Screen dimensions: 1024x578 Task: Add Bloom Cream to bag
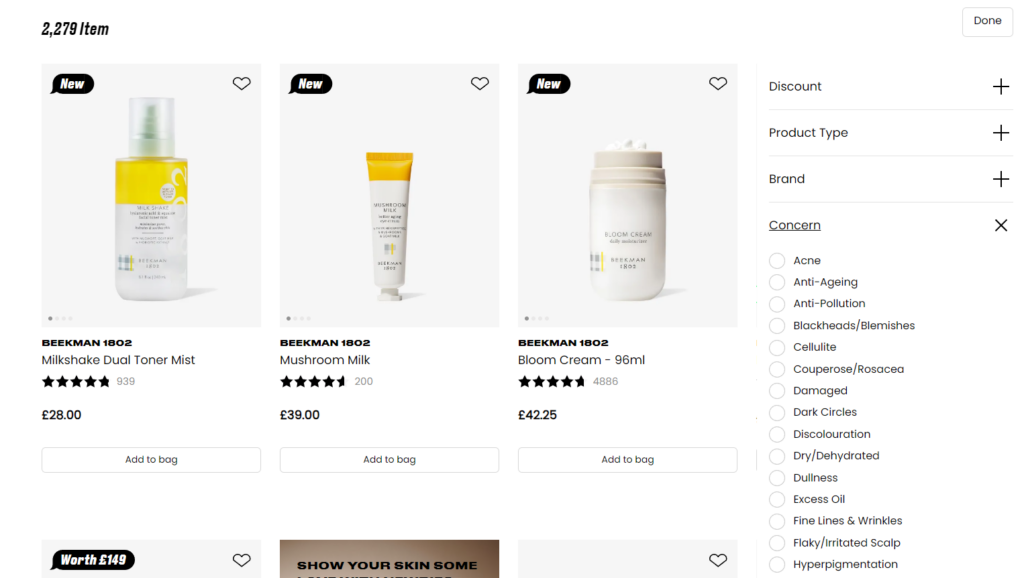627,459
